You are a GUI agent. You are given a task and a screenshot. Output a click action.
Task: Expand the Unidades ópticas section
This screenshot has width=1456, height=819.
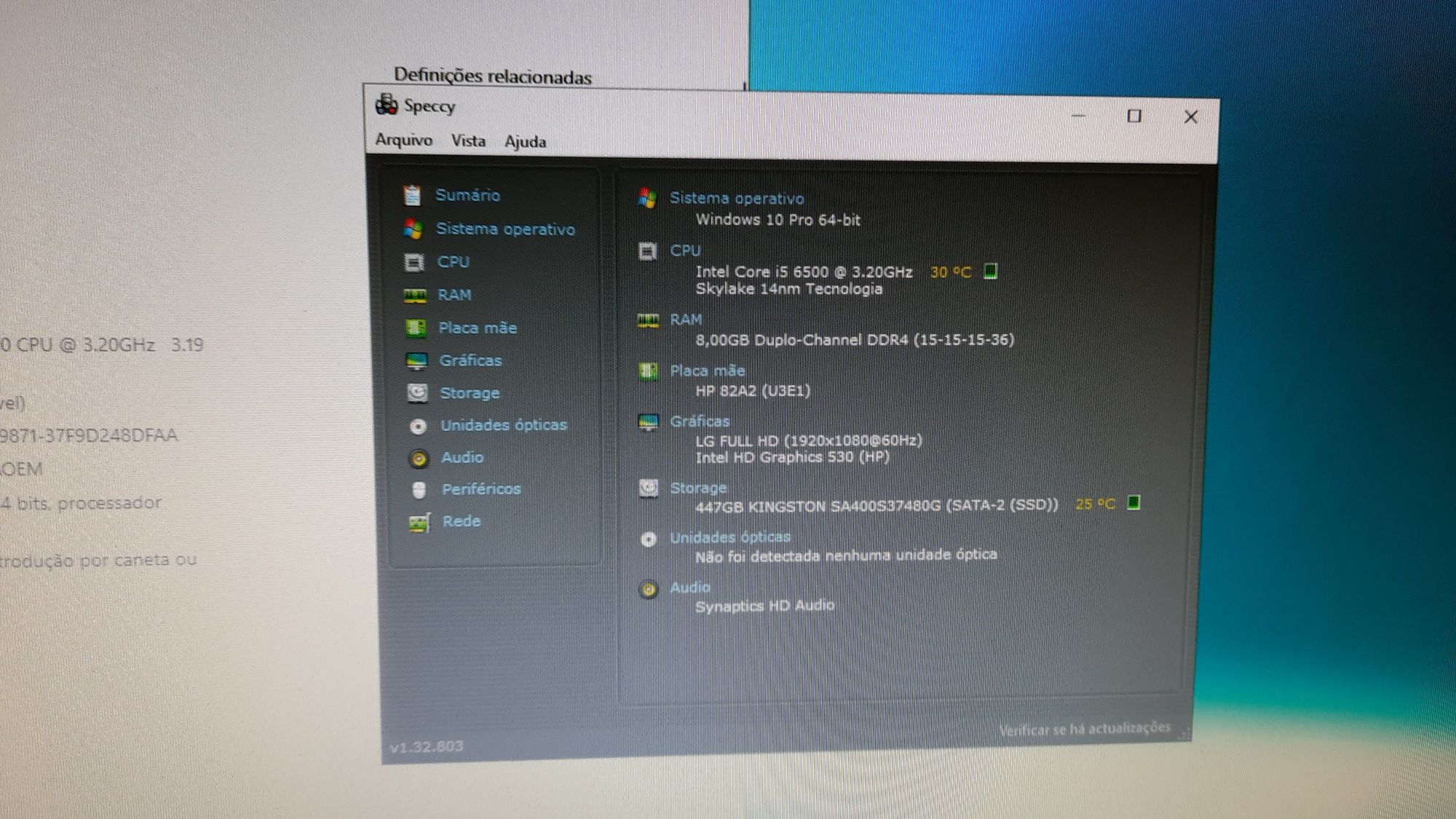(x=502, y=422)
